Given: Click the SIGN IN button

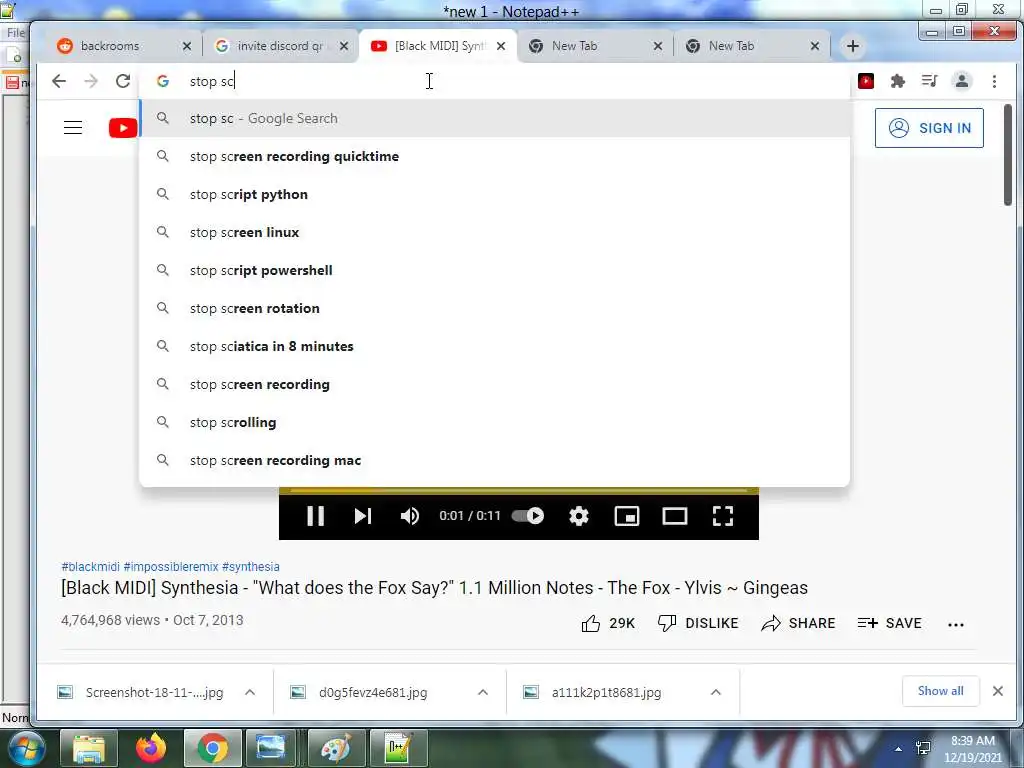Looking at the screenshot, I should point(929,128).
